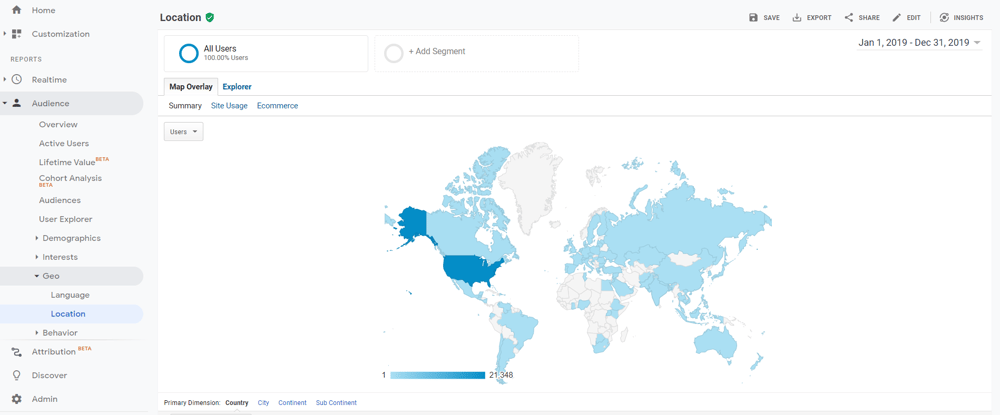Click the Discover link in the sidebar
The image size is (1000, 415).
click(49, 375)
